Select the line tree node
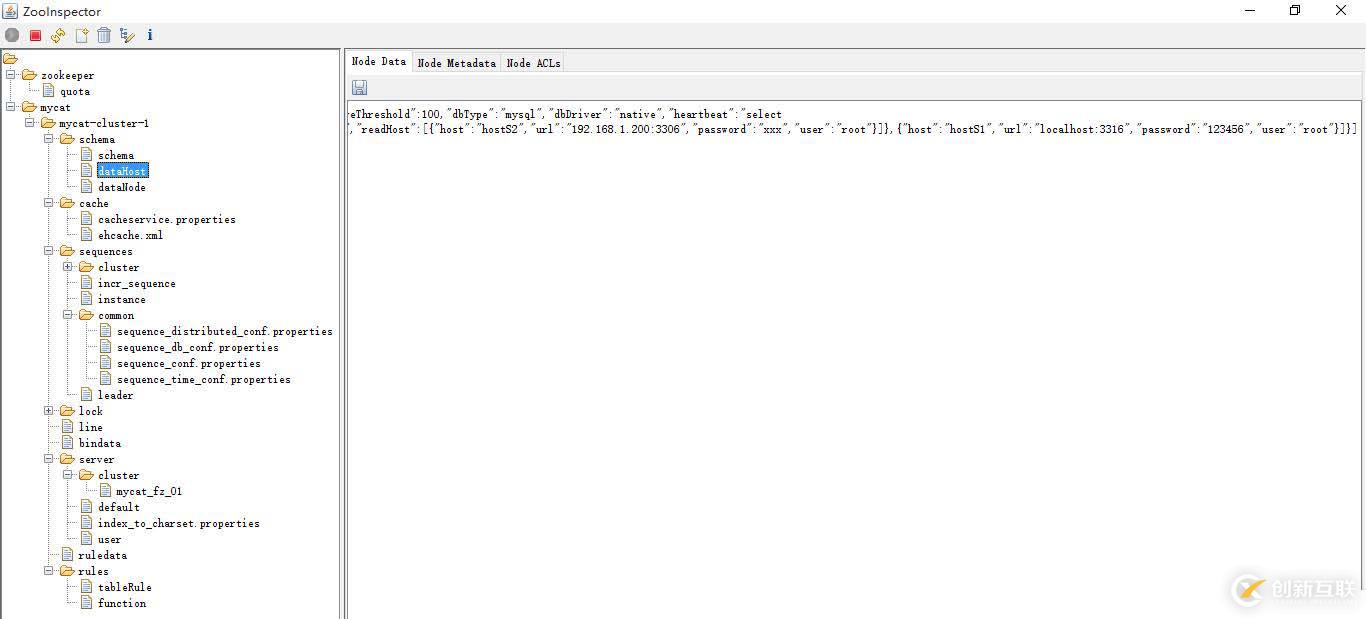This screenshot has width=1366, height=619. [91, 427]
